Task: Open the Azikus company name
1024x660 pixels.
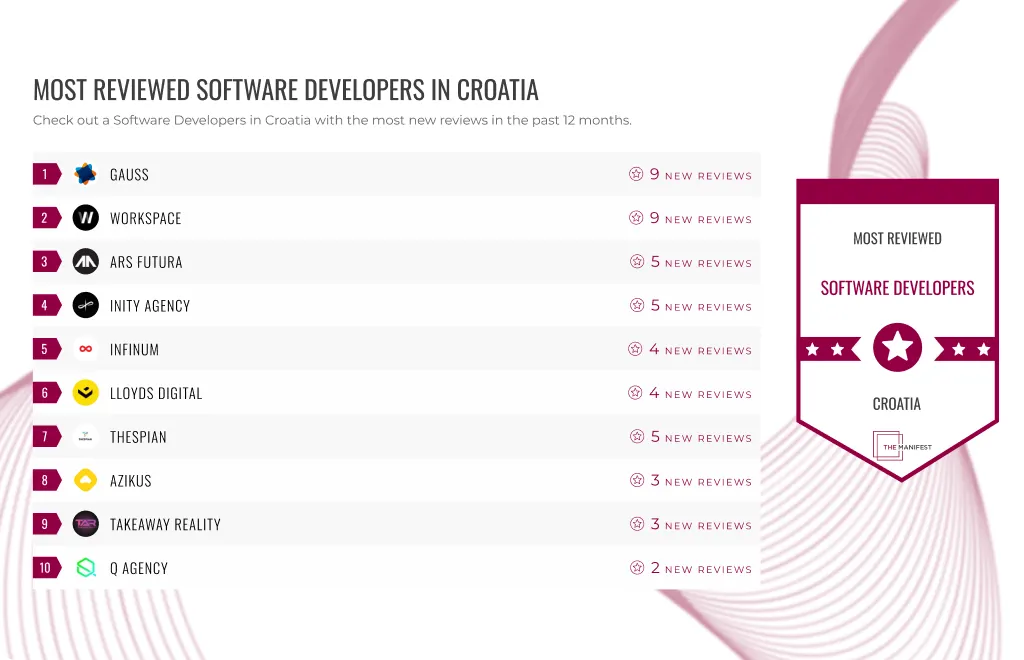Action: point(131,481)
